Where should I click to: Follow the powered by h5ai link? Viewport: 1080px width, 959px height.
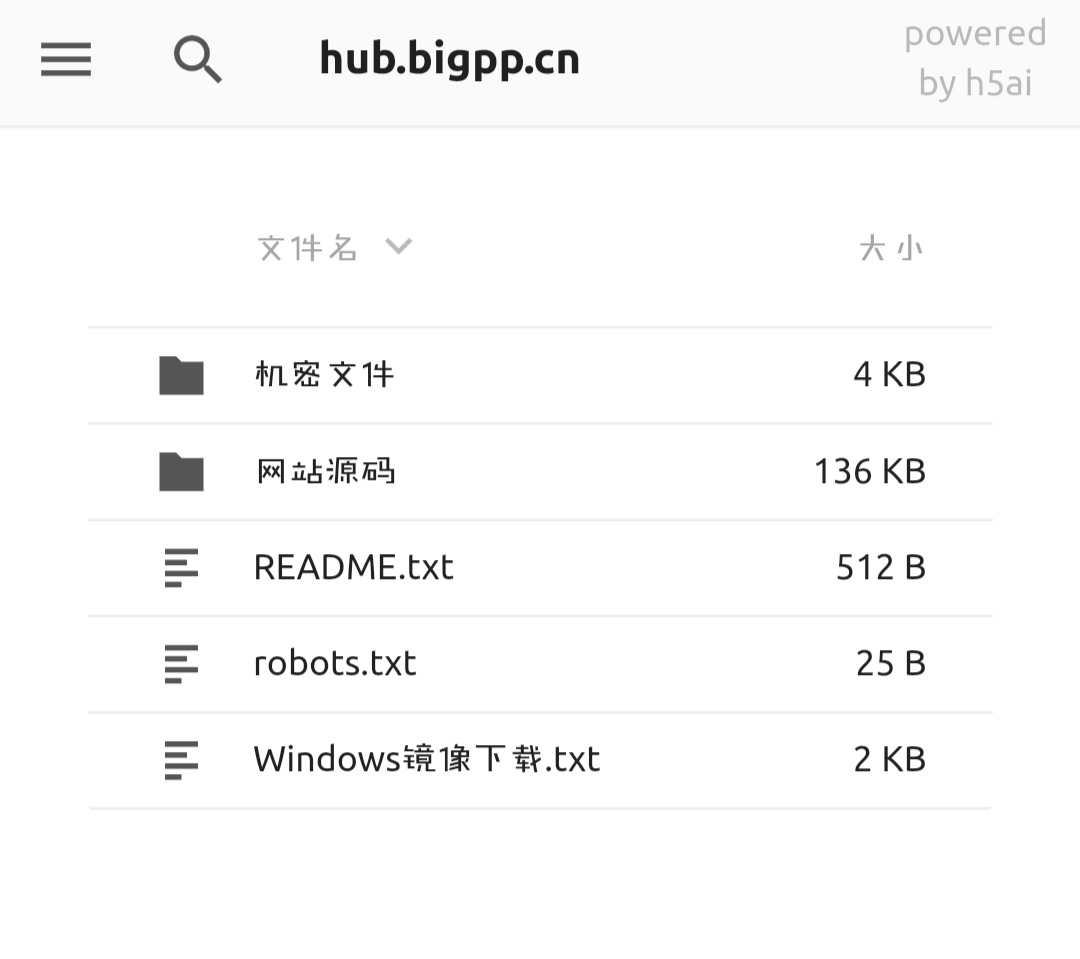pyautogui.click(x=975, y=59)
